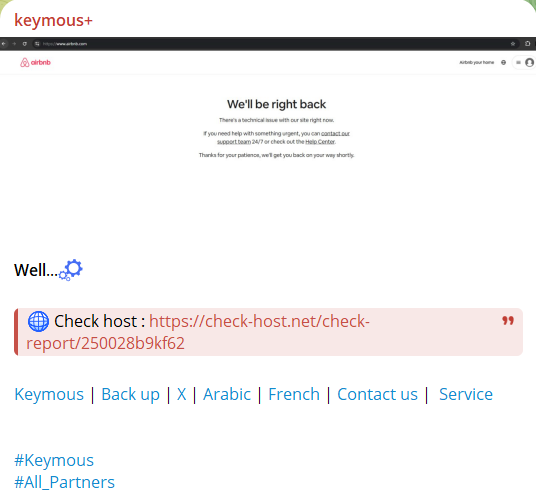Click the red quote mark icon
The height and width of the screenshot is (495, 536).
(x=508, y=321)
